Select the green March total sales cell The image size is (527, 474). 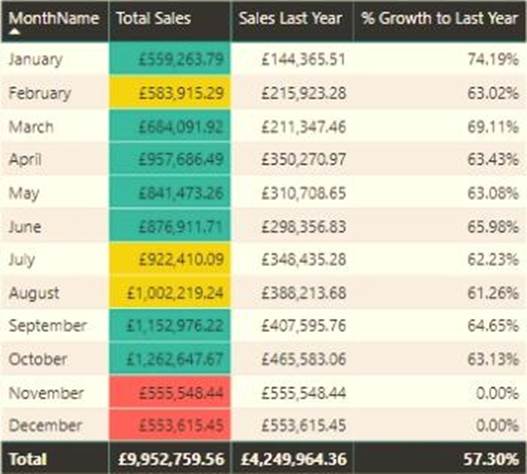pyautogui.click(x=170, y=126)
